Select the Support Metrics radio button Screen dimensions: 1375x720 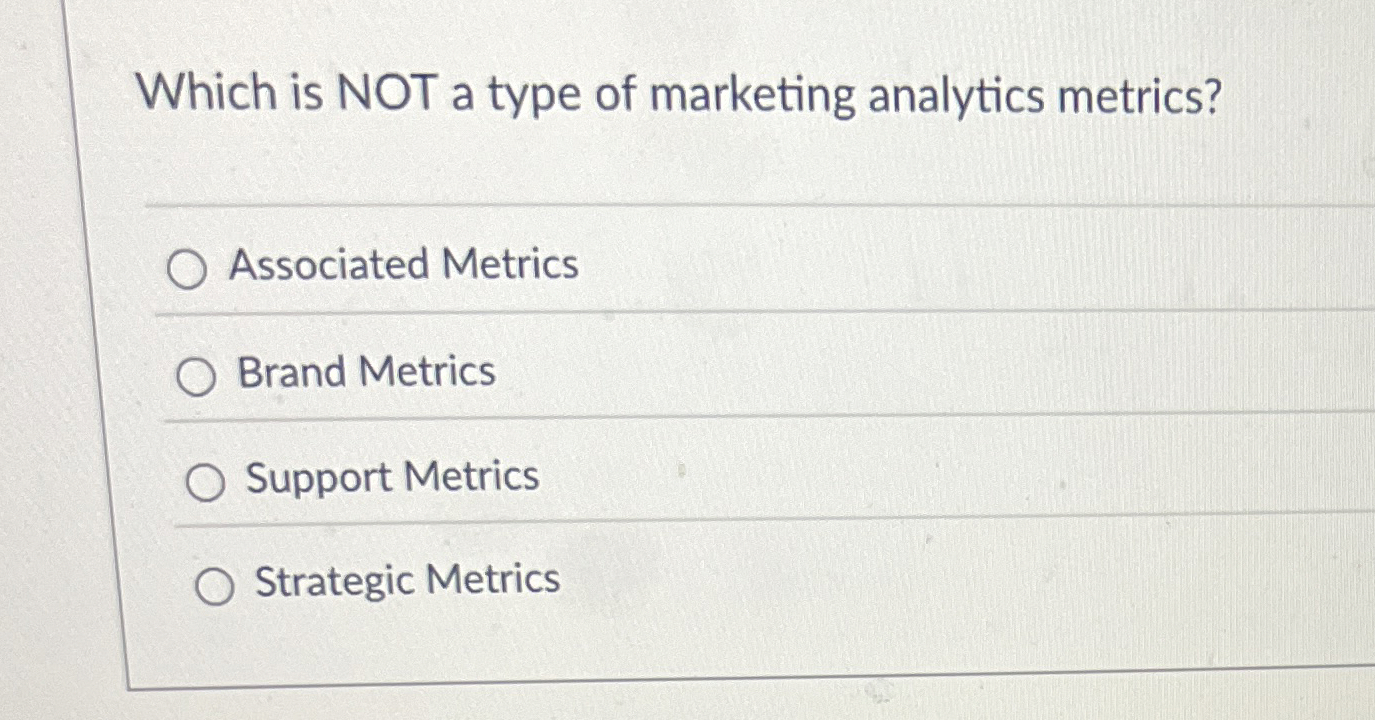[207, 481]
